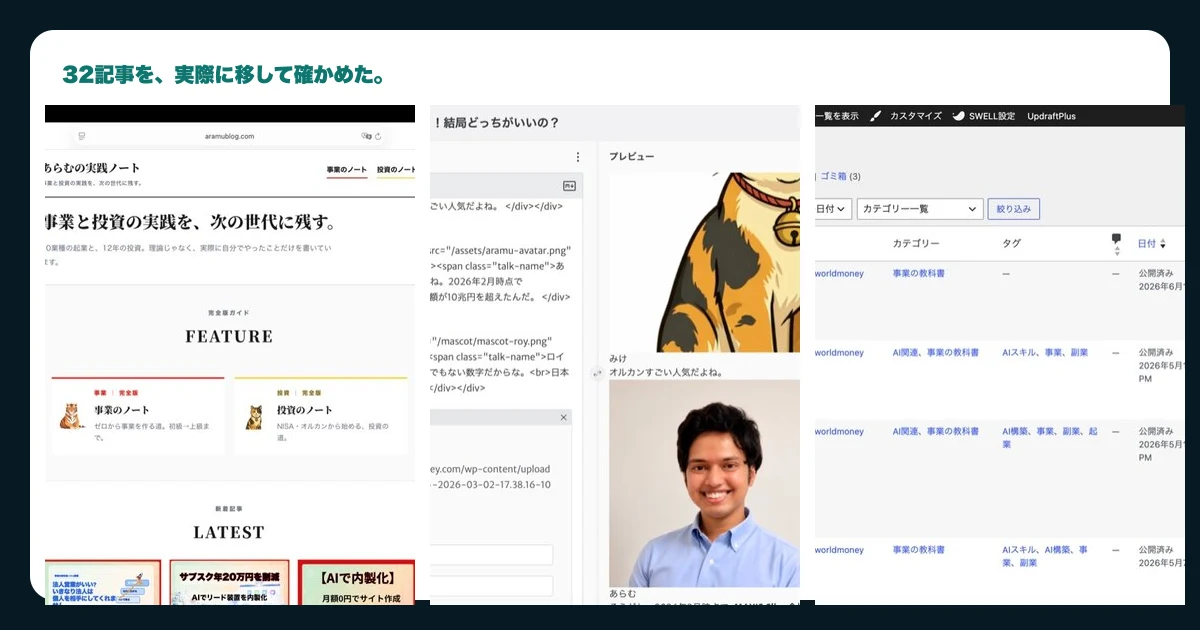Open AIスキル、事業、副業 tags in second row
Image resolution: width=1200 pixels, height=630 pixels.
click(1045, 352)
